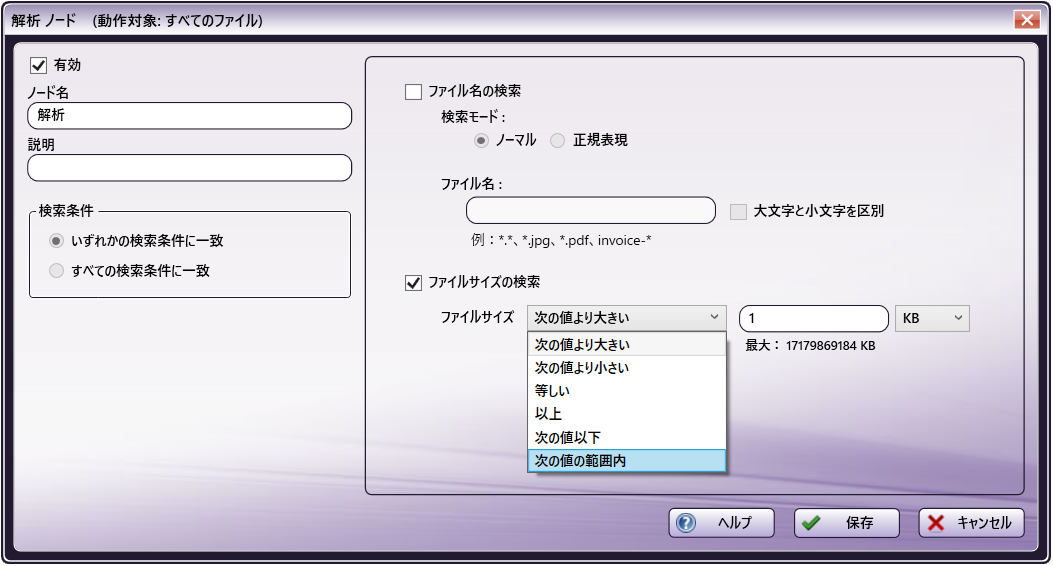
Task: Click the 保存 button
Action: click(846, 523)
